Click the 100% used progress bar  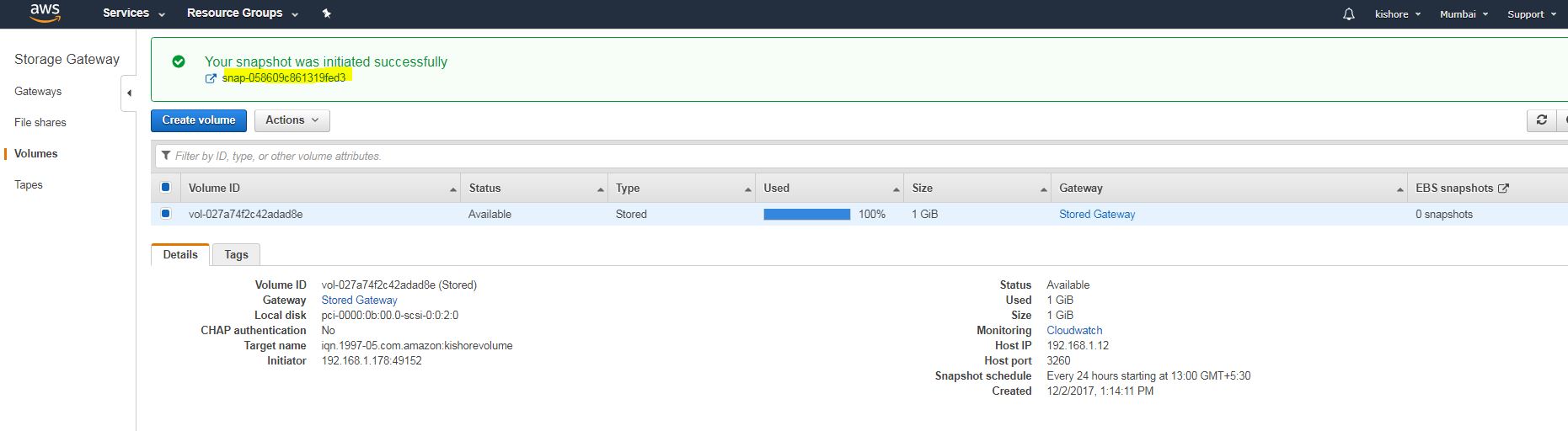[806, 215]
